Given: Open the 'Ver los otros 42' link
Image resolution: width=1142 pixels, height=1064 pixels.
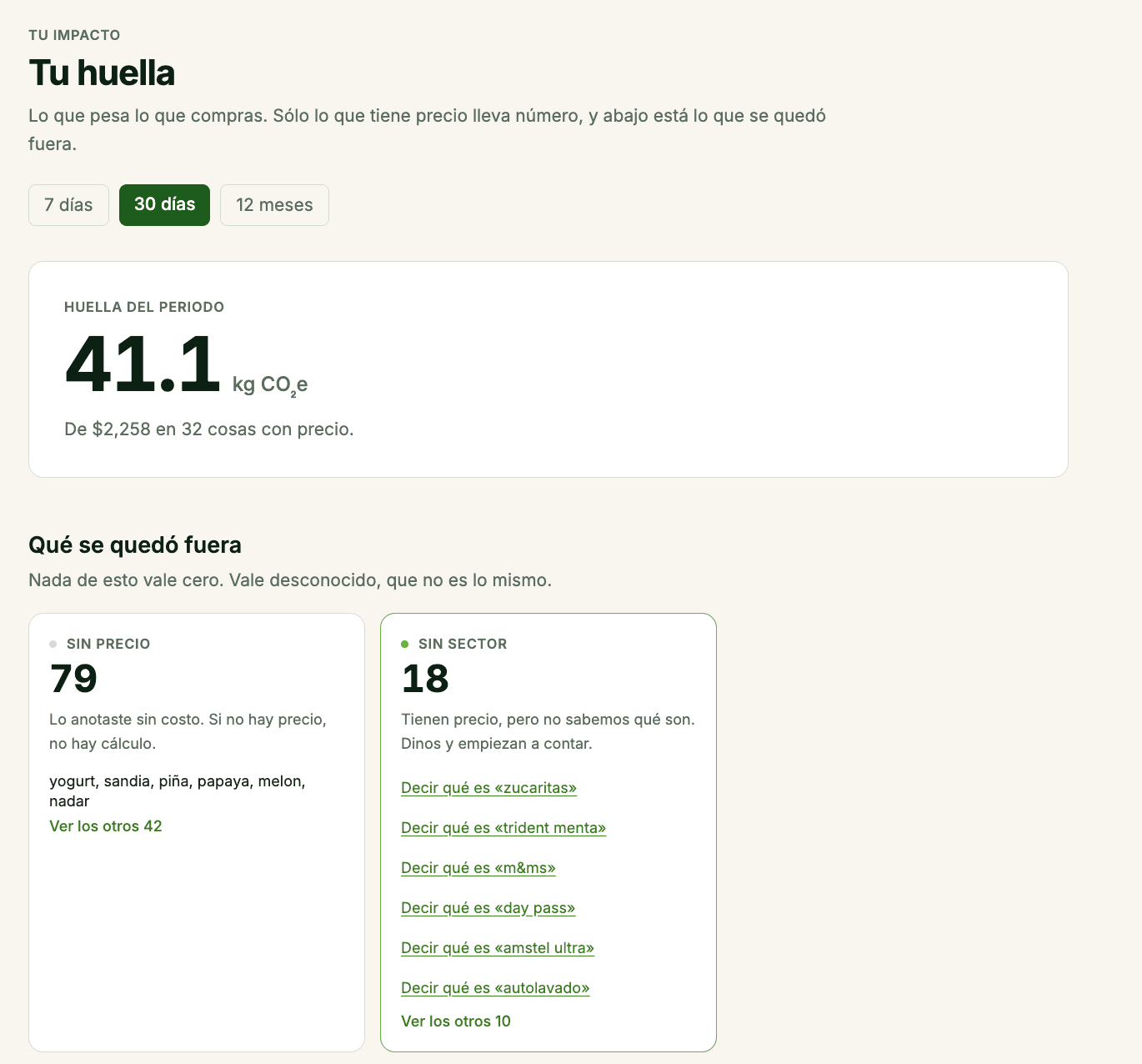Looking at the screenshot, I should [106, 826].
